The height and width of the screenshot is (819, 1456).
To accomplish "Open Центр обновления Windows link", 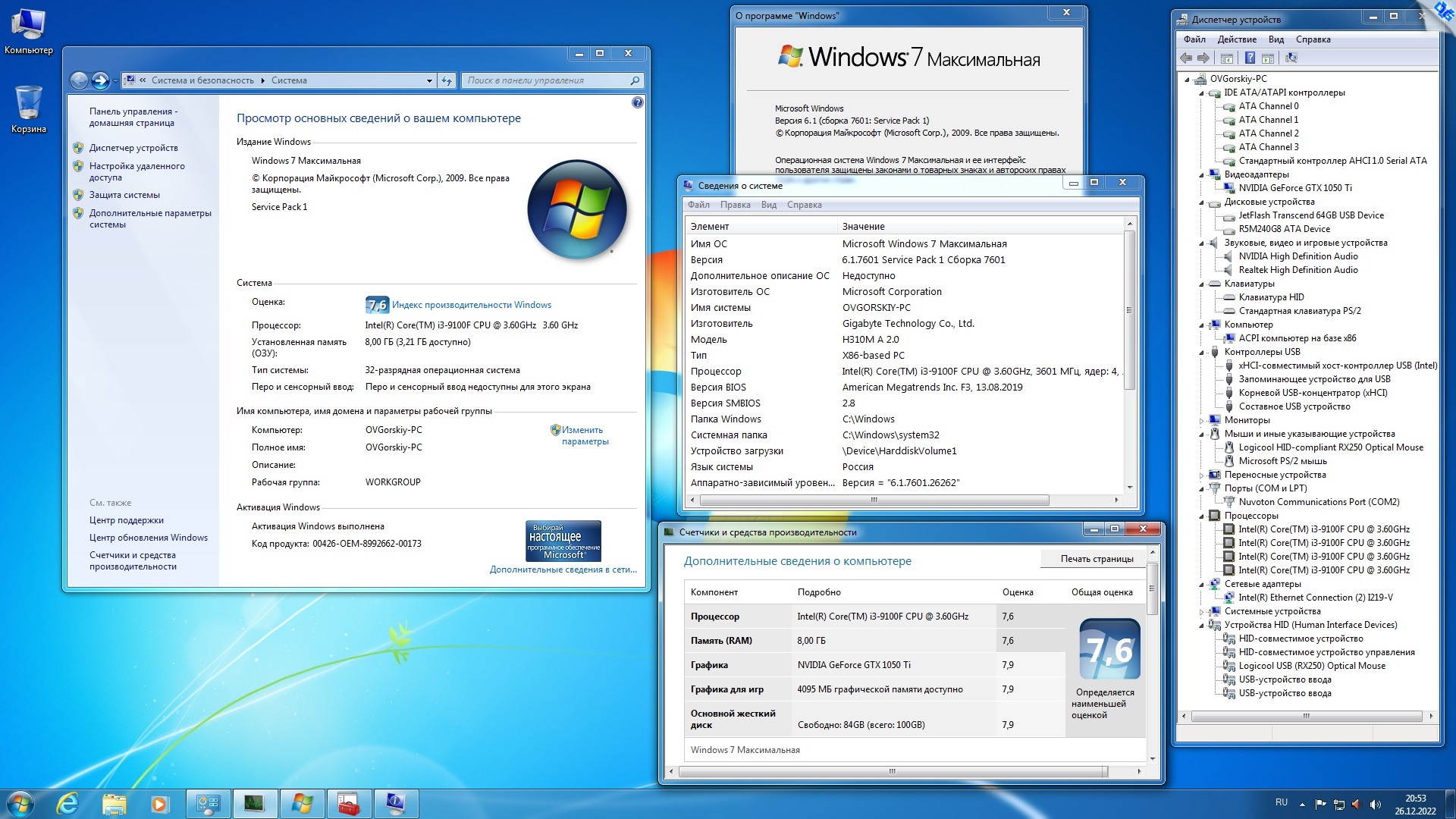I will coord(149,538).
